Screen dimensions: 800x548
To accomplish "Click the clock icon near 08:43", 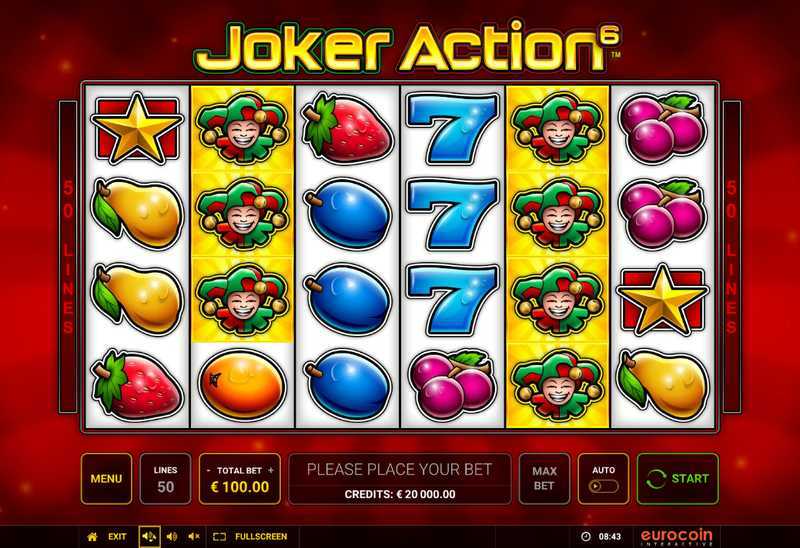I will point(586,537).
